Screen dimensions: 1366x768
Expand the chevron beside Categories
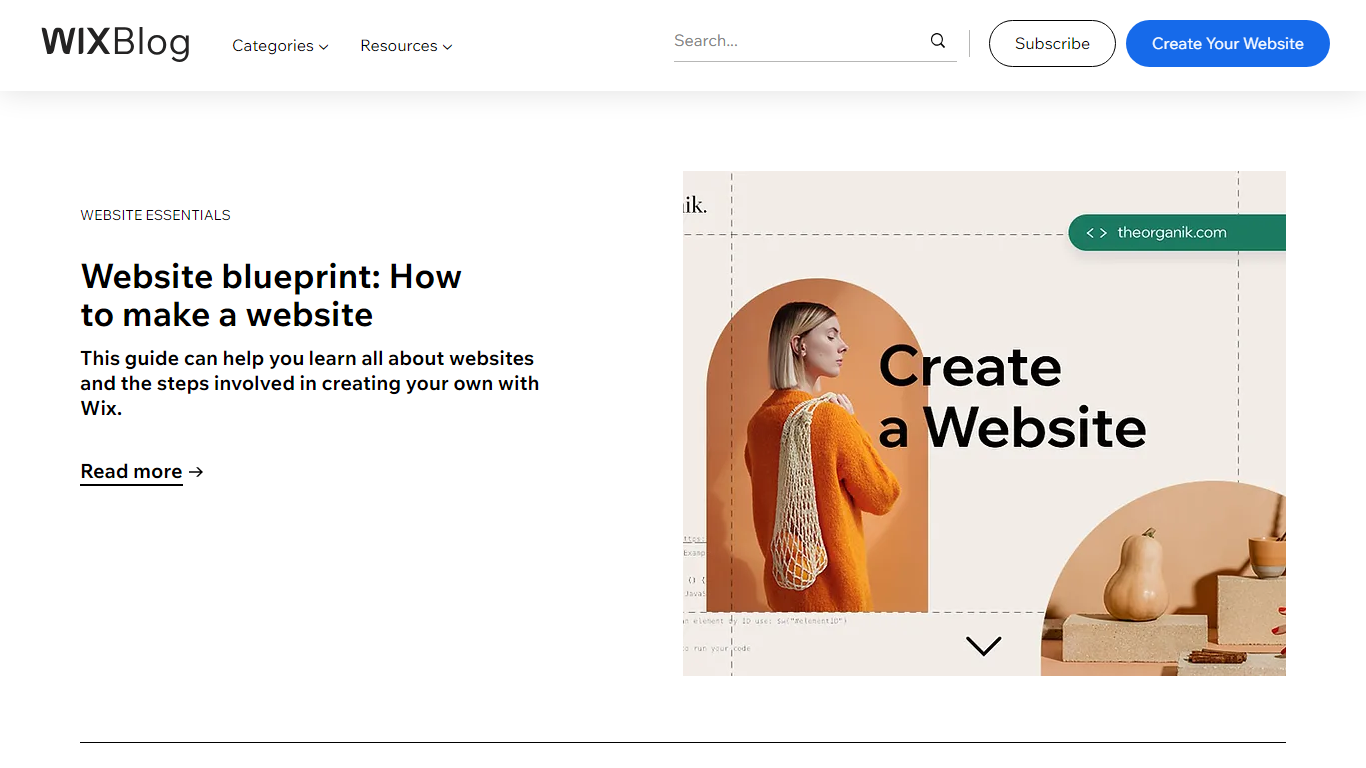point(324,47)
